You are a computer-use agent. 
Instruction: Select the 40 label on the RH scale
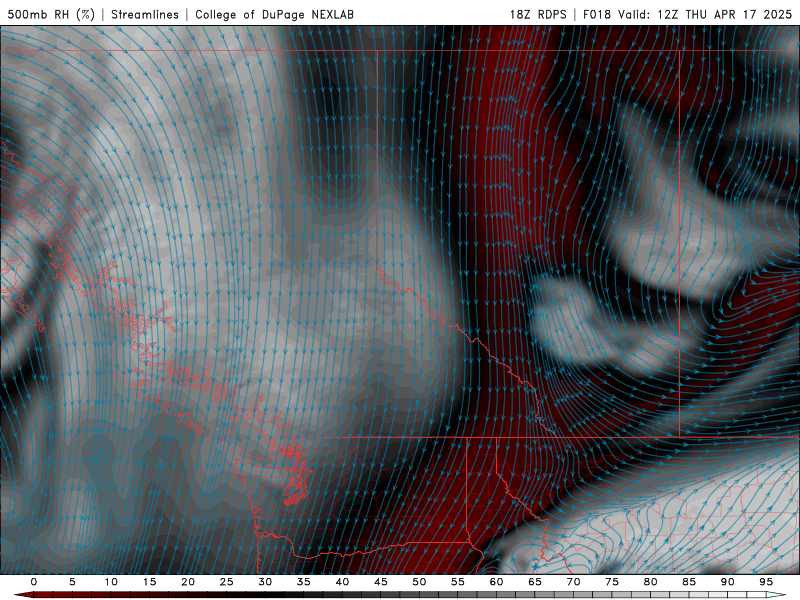coord(342,582)
